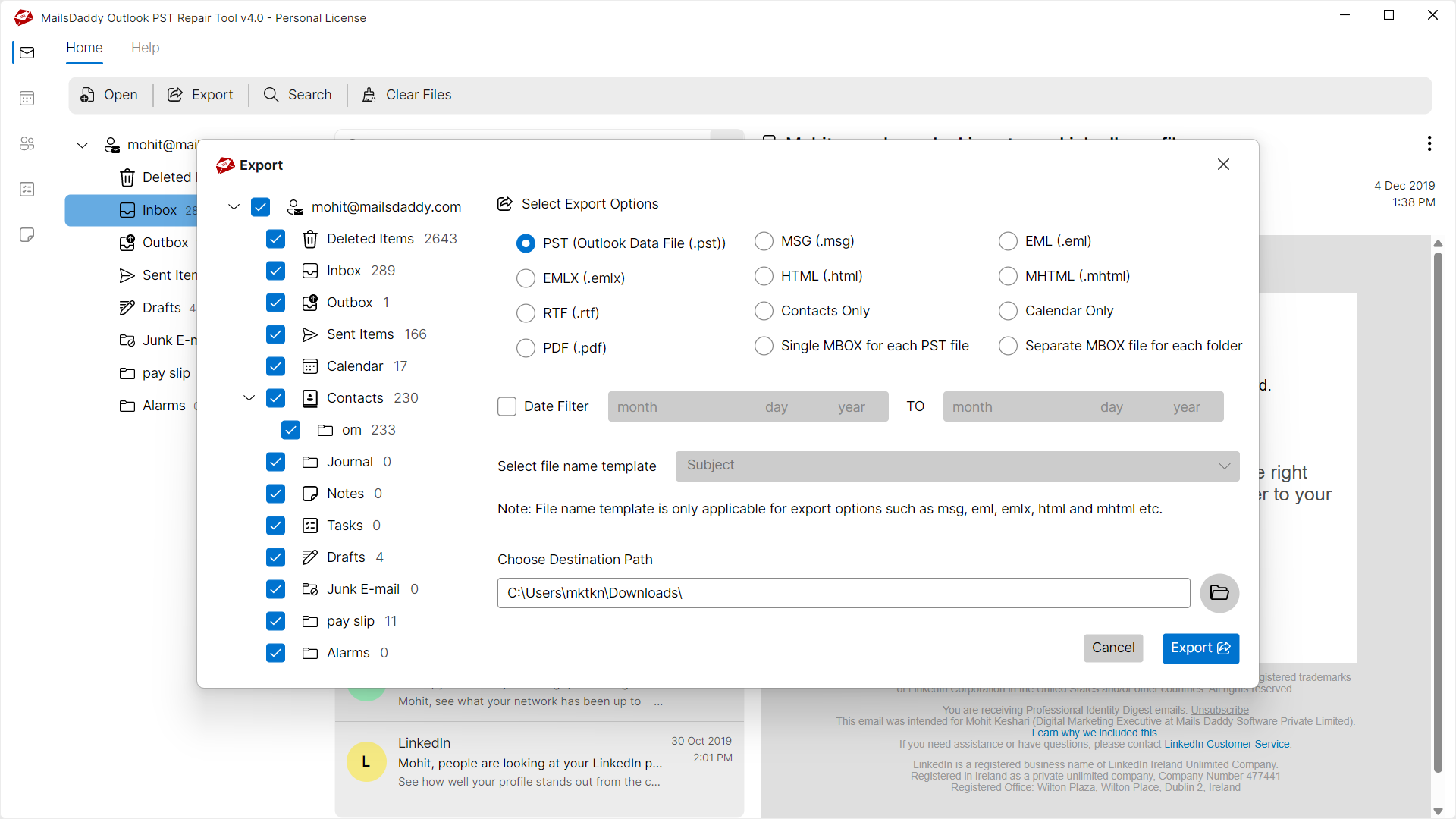
Task: Click the Open toolbar button
Action: (108, 95)
